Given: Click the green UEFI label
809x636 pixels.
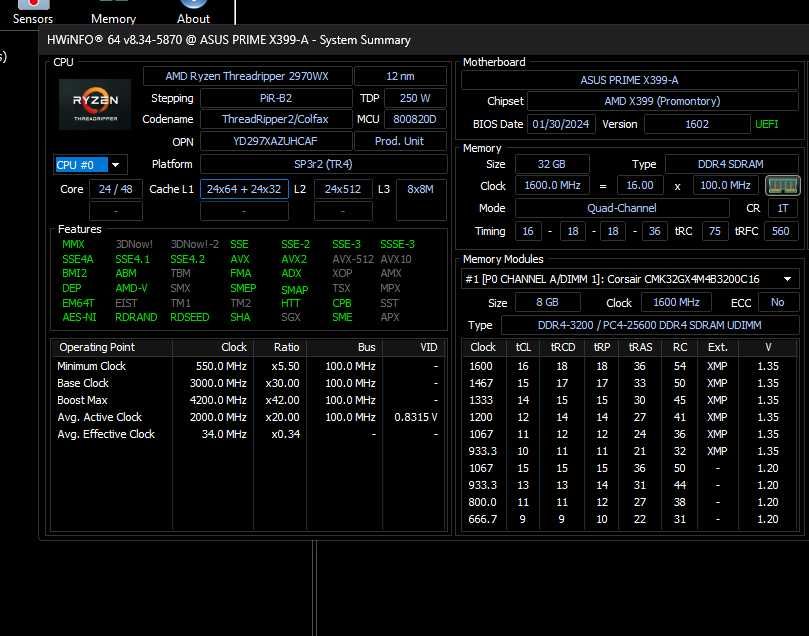Looking at the screenshot, I should coord(767,124).
